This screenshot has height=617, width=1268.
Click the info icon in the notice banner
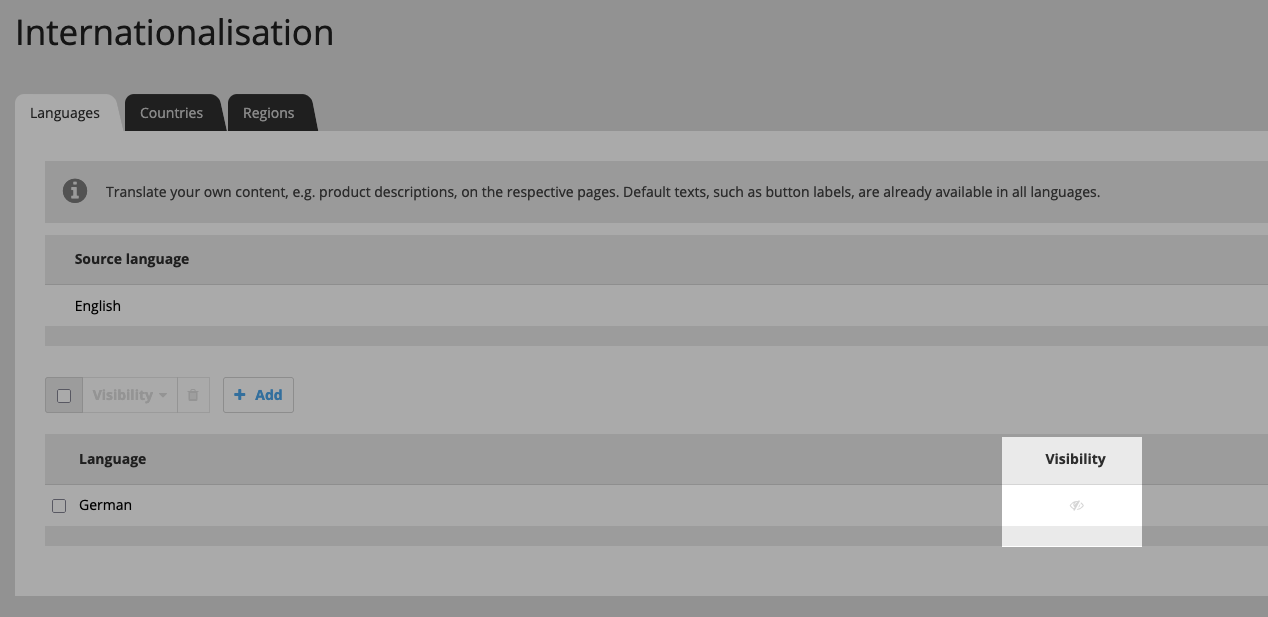(x=74, y=190)
